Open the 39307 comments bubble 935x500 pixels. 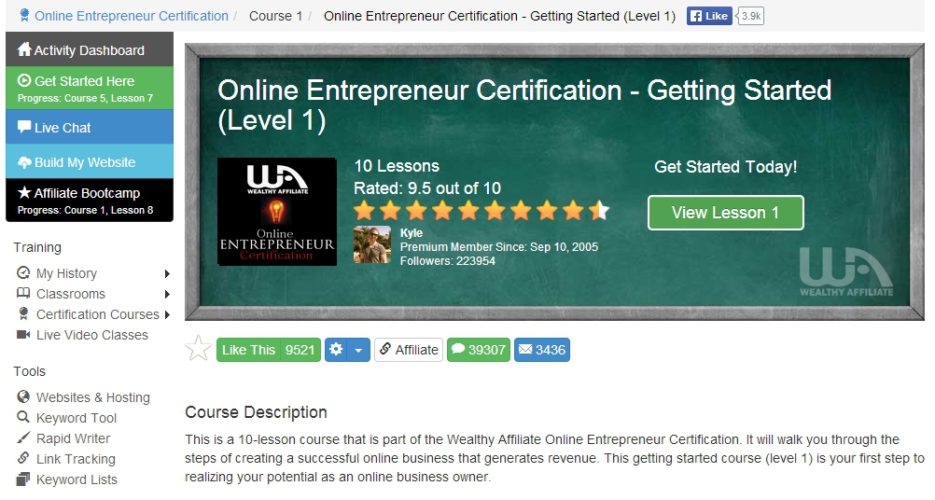point(479,350)
